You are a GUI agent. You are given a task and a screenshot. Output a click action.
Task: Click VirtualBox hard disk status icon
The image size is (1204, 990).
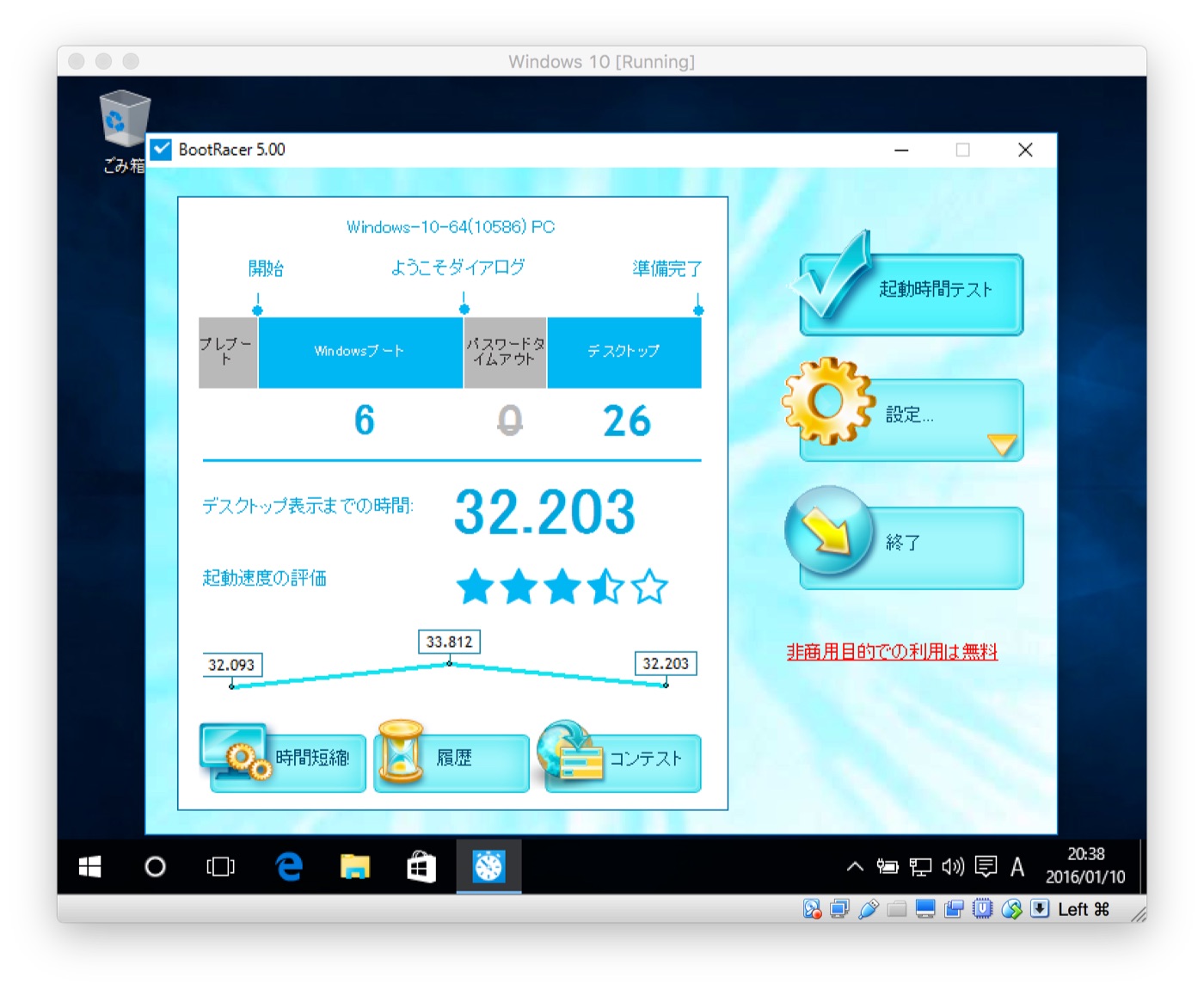point(812,909)
